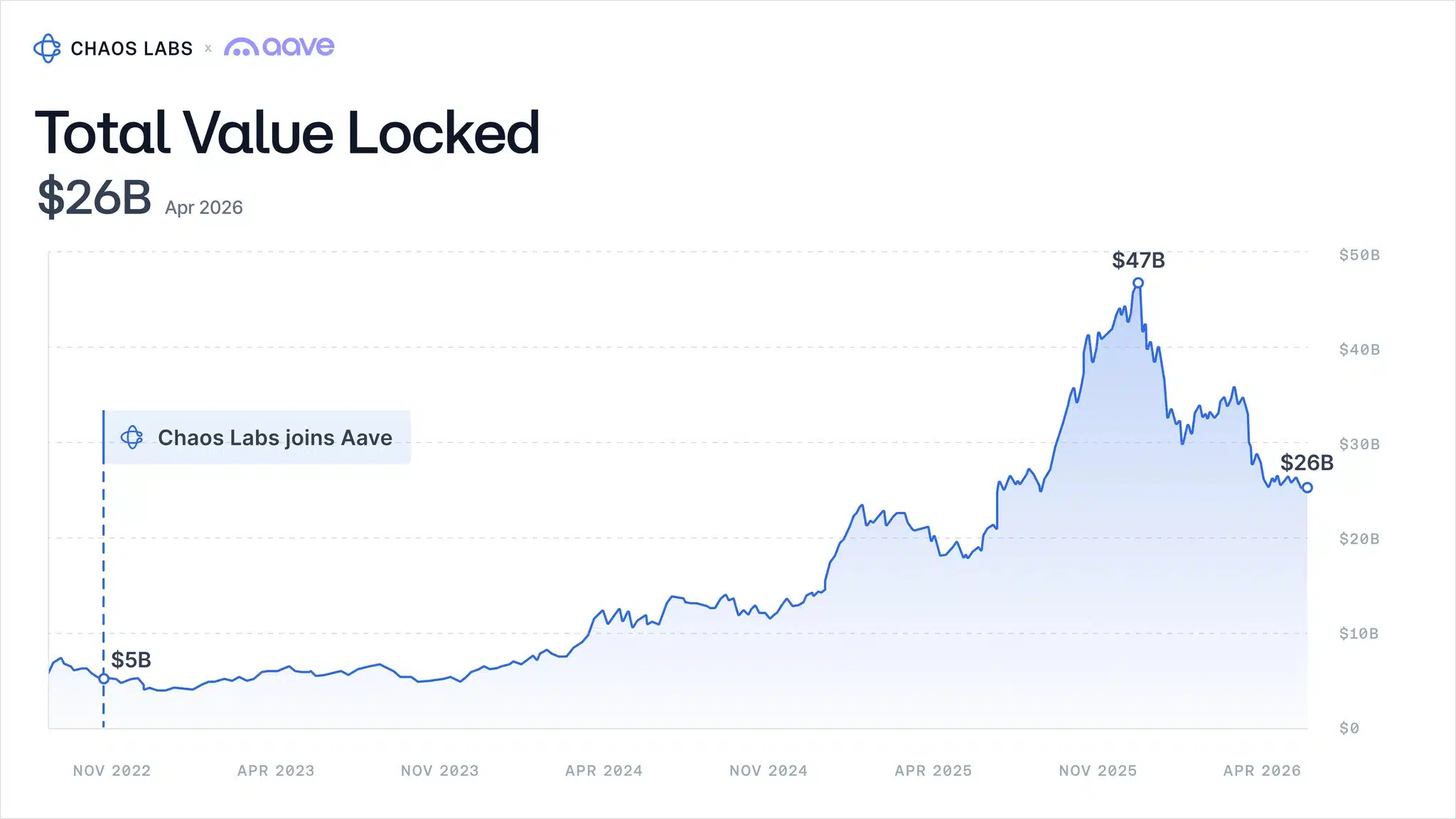Click the Total Value Locked title
1456x819 pixels.
(x=287, y=133)
